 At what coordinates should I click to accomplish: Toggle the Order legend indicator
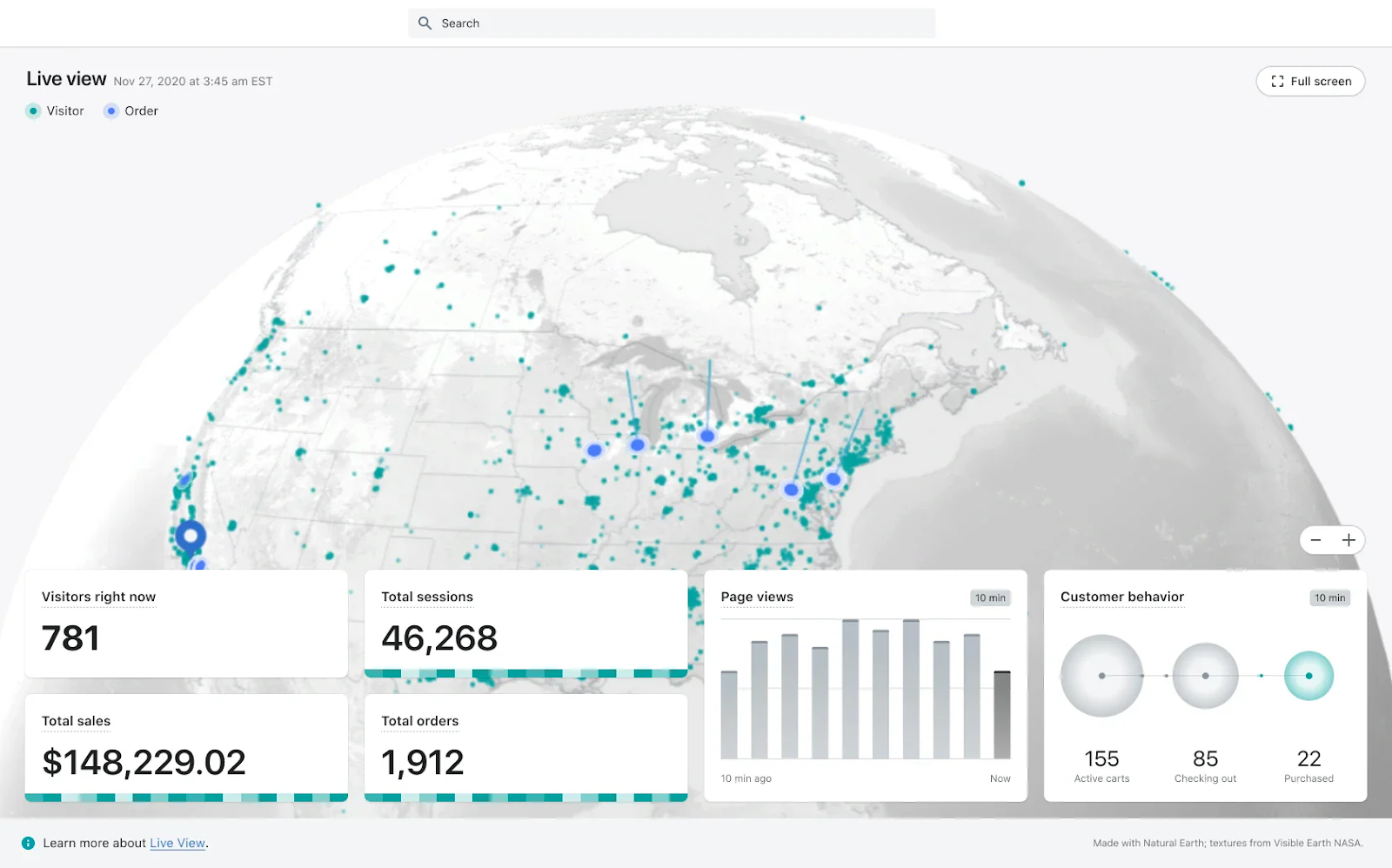(x=110, y=110)
